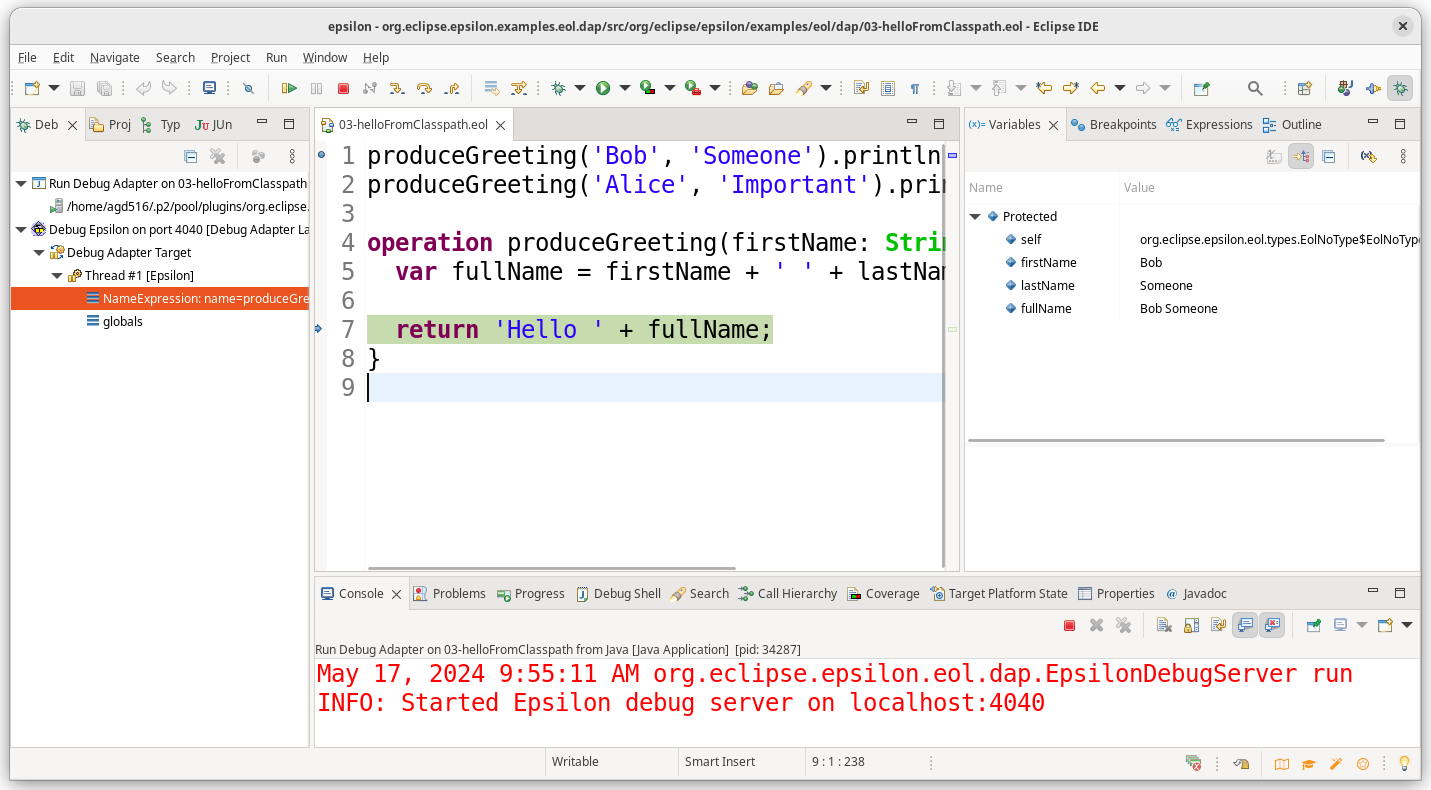Switch to the Debug perspective bug button
The width and height of the screenshot is (1431, 790).
point(1400,88)
